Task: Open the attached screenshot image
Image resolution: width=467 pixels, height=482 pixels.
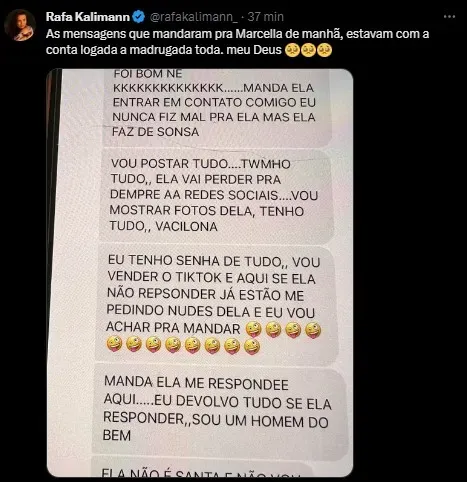Action: click(x=200, y=273)
